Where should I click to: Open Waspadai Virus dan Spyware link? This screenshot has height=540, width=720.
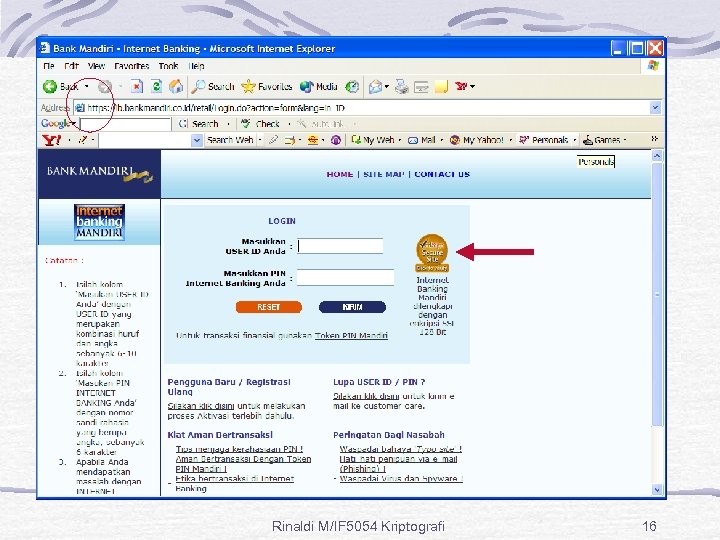[x=401, y=478]
